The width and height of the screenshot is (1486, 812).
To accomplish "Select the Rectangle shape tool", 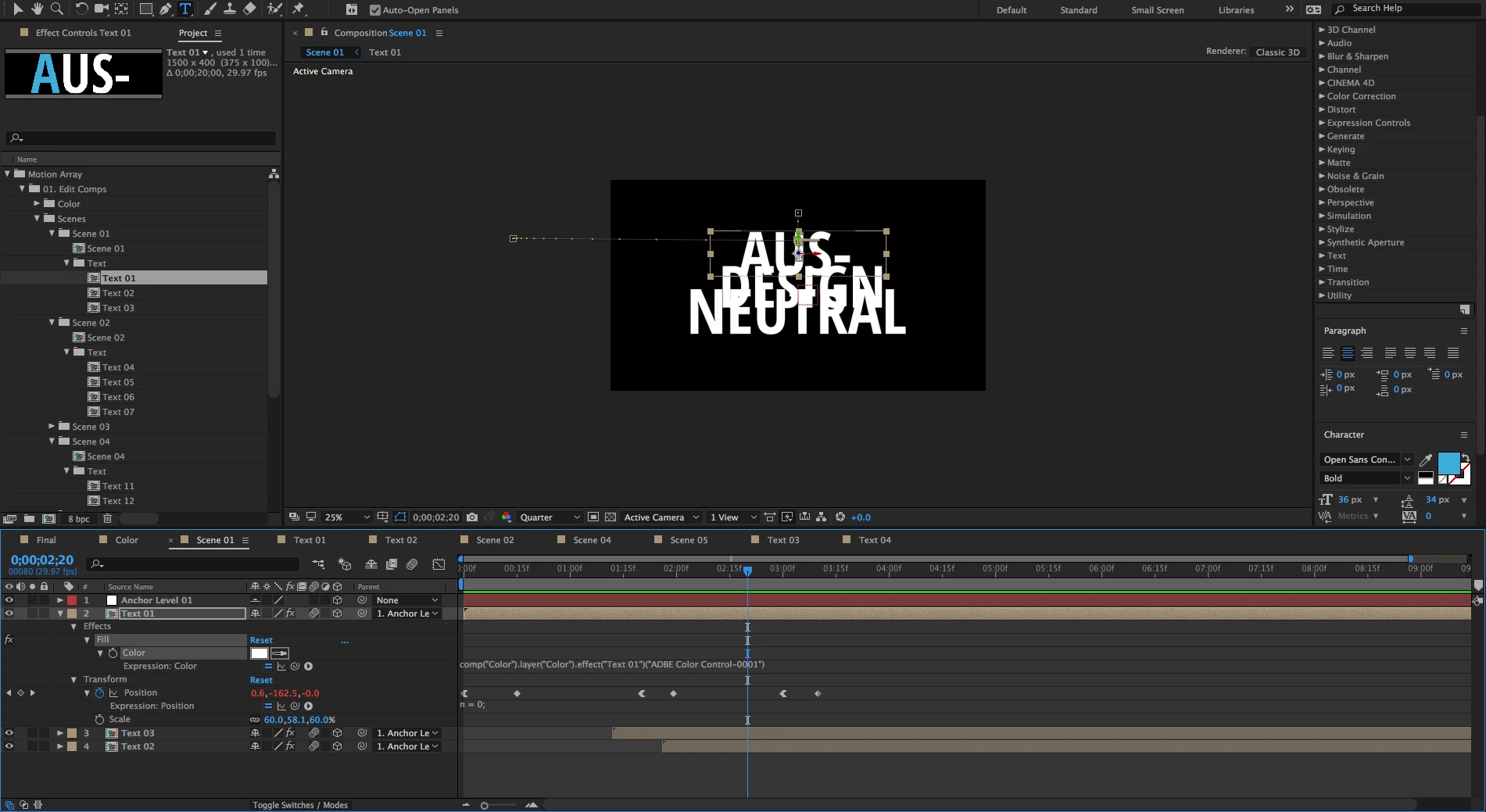I will pos(145,9).
